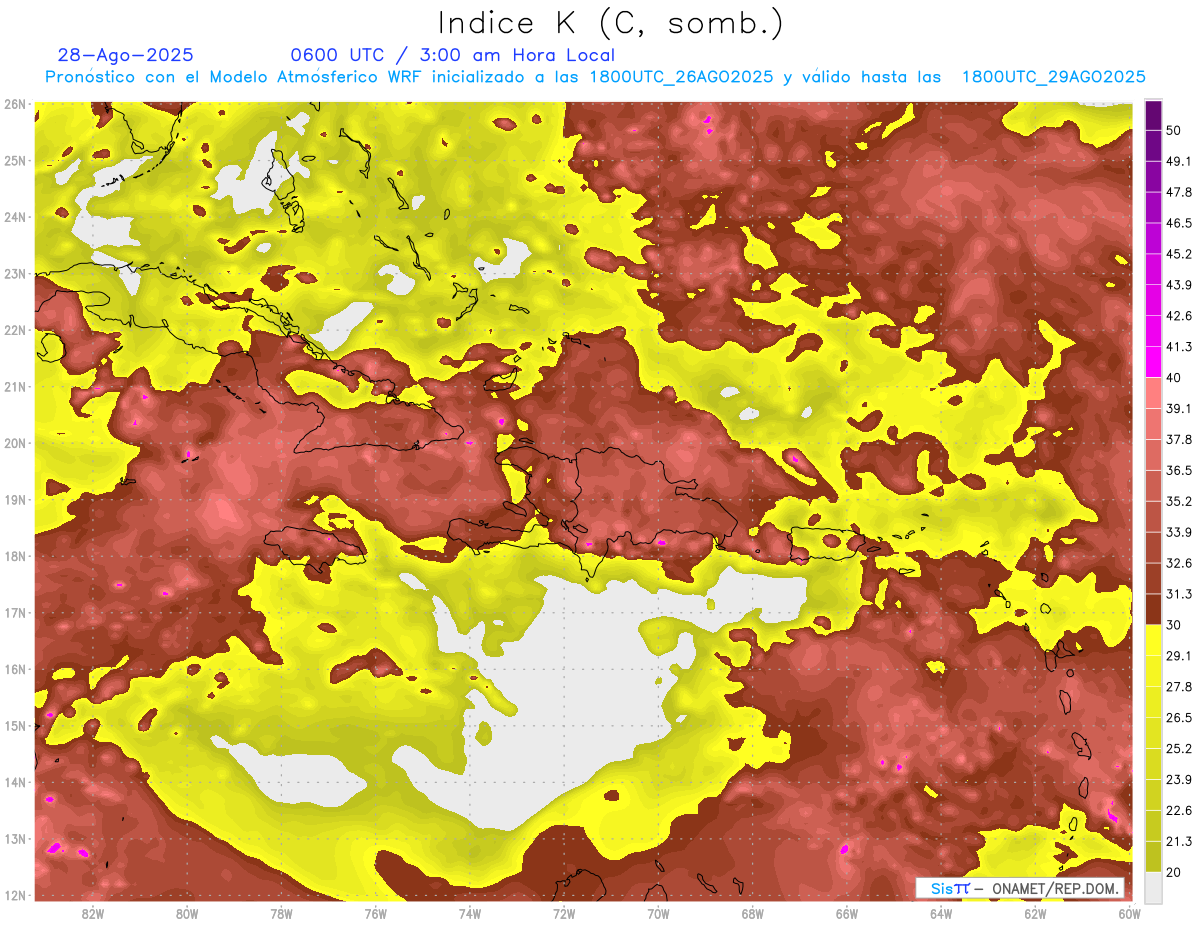Click the latitude label '22N'
Viewport: 1200px width, 927px height.
pyautogui.click(x=15, y=330)
